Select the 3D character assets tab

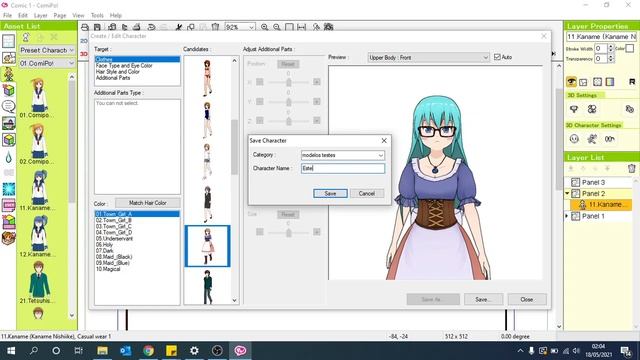pos(8,74)
